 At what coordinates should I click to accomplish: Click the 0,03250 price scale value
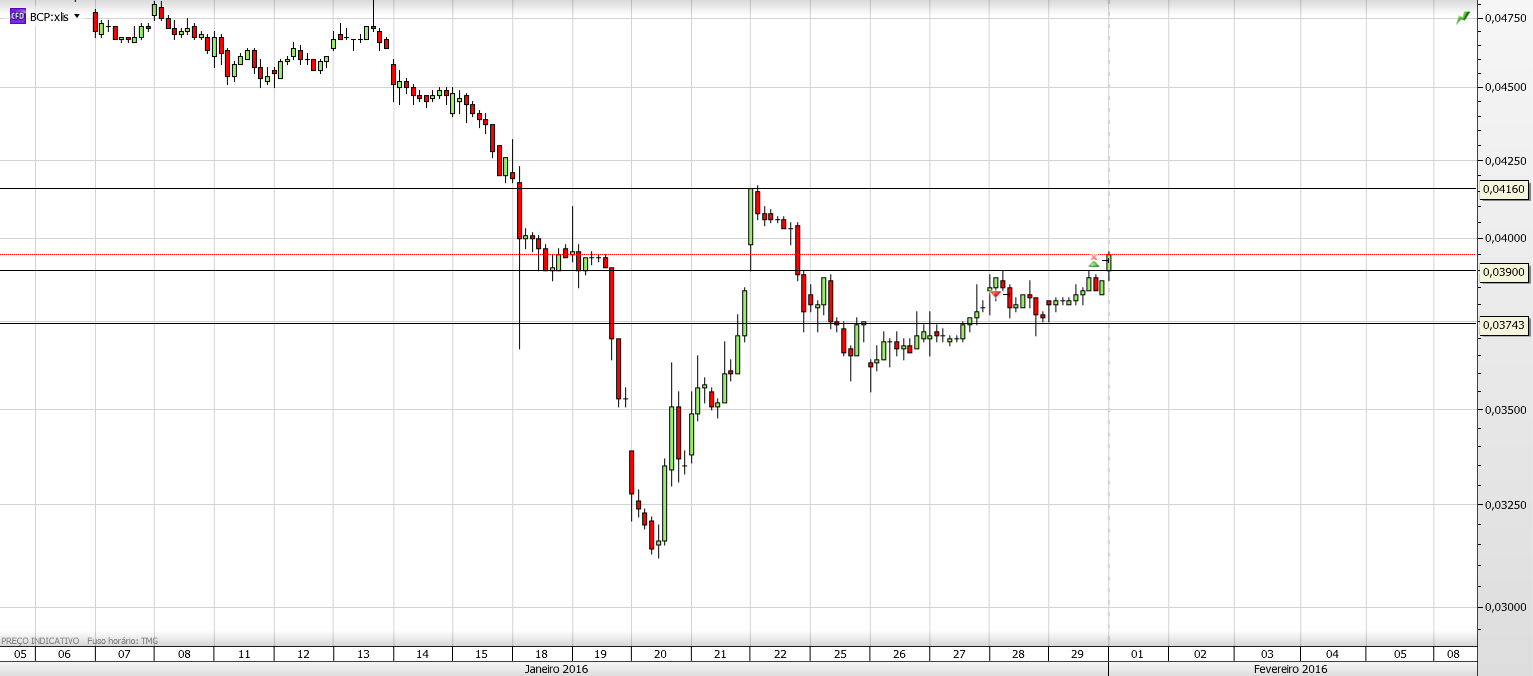click(1505, 504)
